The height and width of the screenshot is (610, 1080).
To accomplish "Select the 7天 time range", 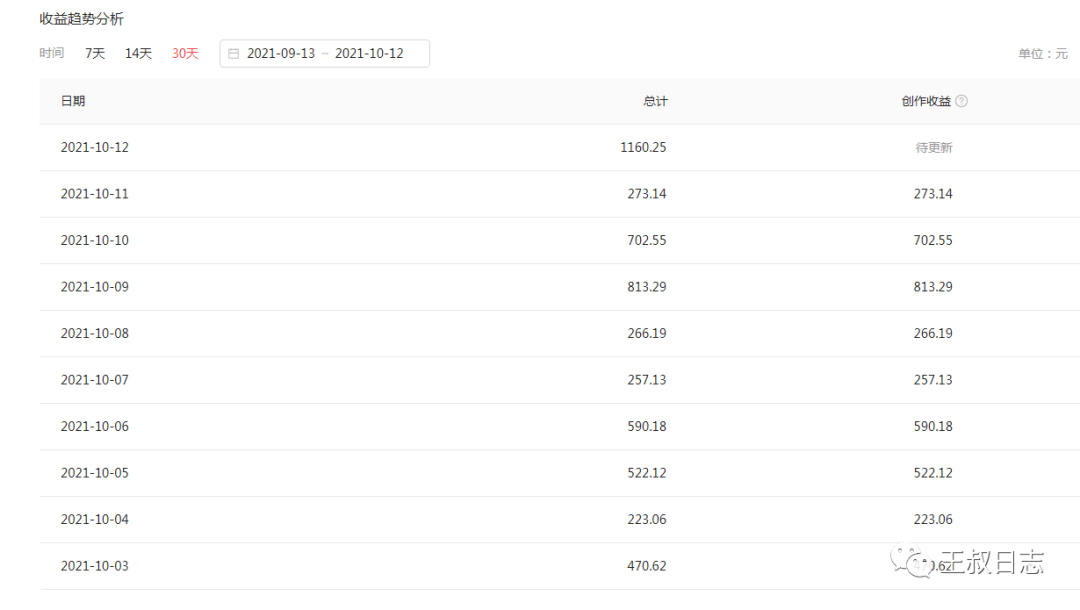I will click(95, 53).
